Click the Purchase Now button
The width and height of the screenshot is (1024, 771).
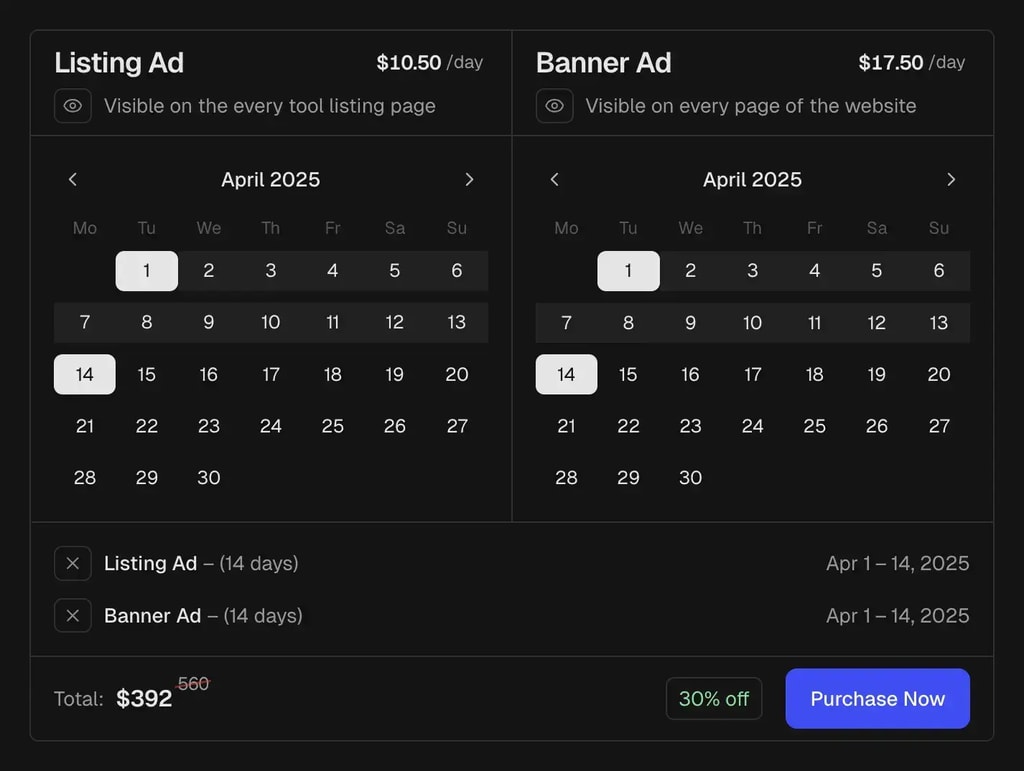click(x=877, y=699)
